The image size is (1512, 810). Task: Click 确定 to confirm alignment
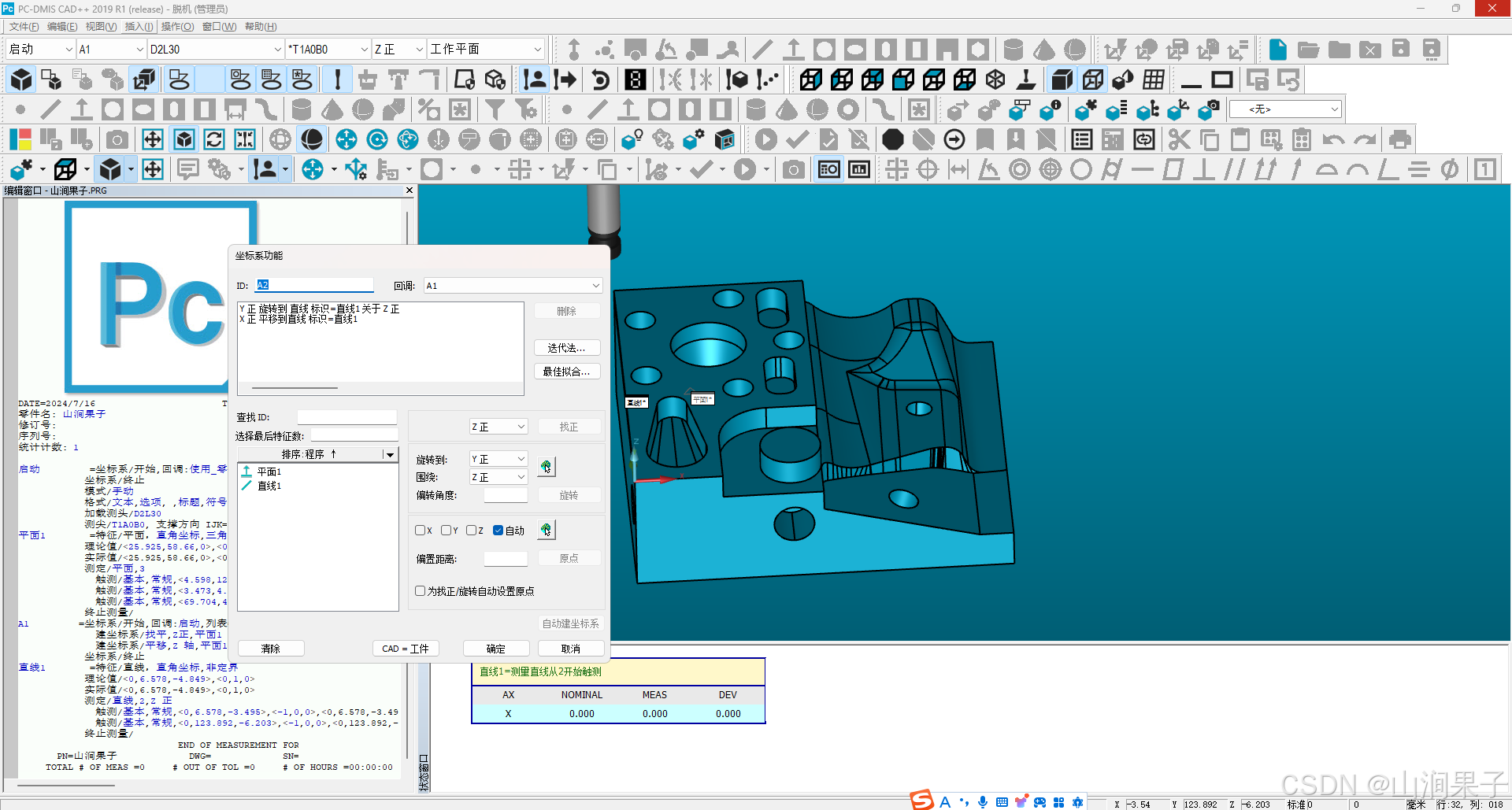click(496, 649)
